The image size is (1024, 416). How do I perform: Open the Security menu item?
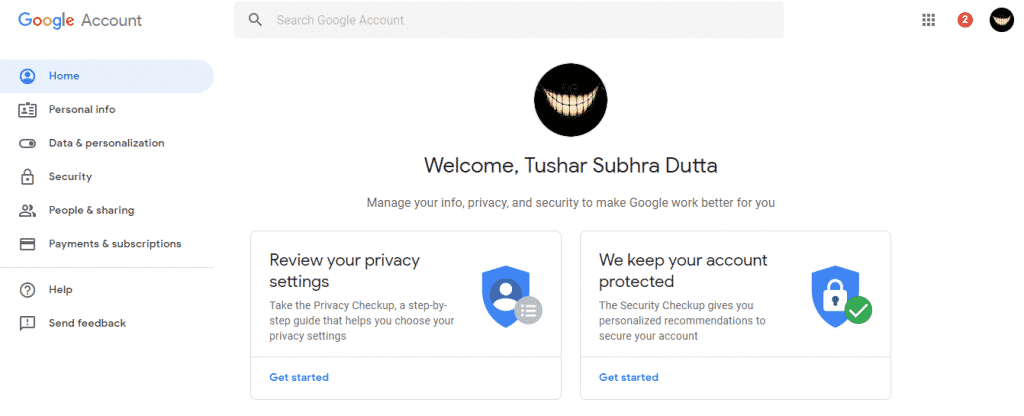pyautogui.click(x=70, y=177)
